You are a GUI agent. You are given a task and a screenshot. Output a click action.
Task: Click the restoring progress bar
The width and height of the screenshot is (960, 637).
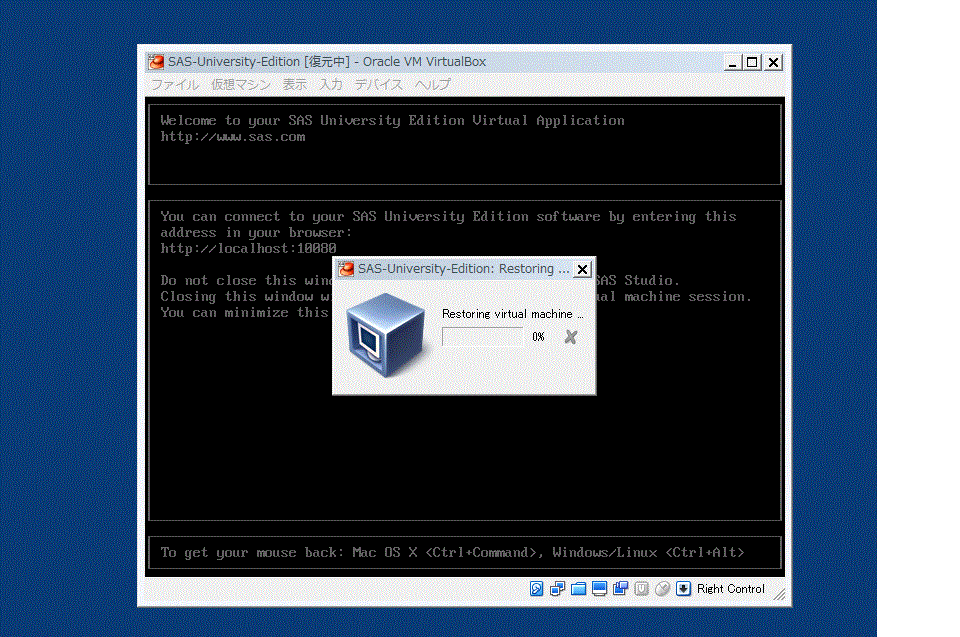click(482, 337)
